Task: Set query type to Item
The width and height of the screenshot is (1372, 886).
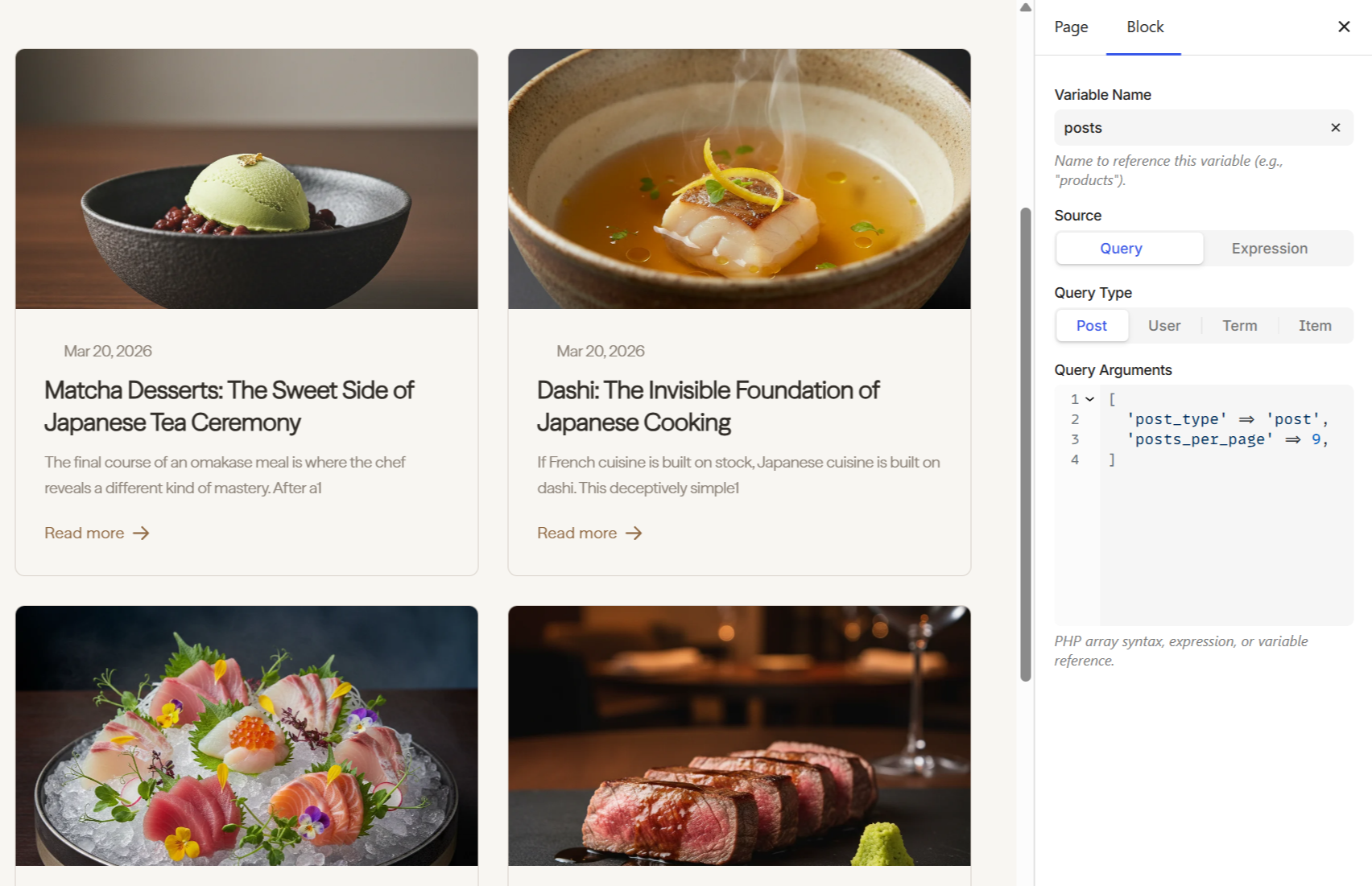Action: [x=1314, y=326]
